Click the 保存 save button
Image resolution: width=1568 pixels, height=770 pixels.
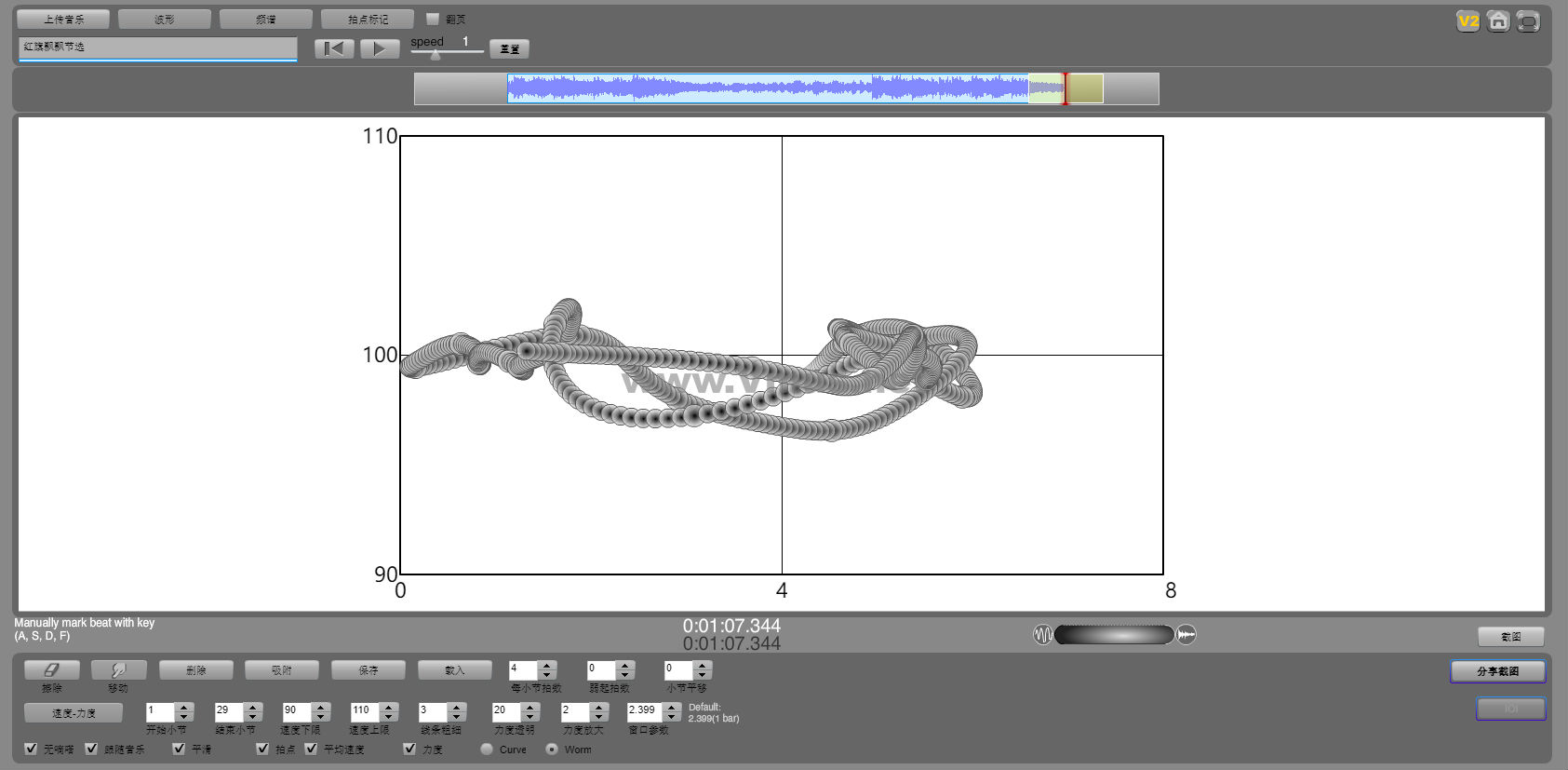(369, 669)
